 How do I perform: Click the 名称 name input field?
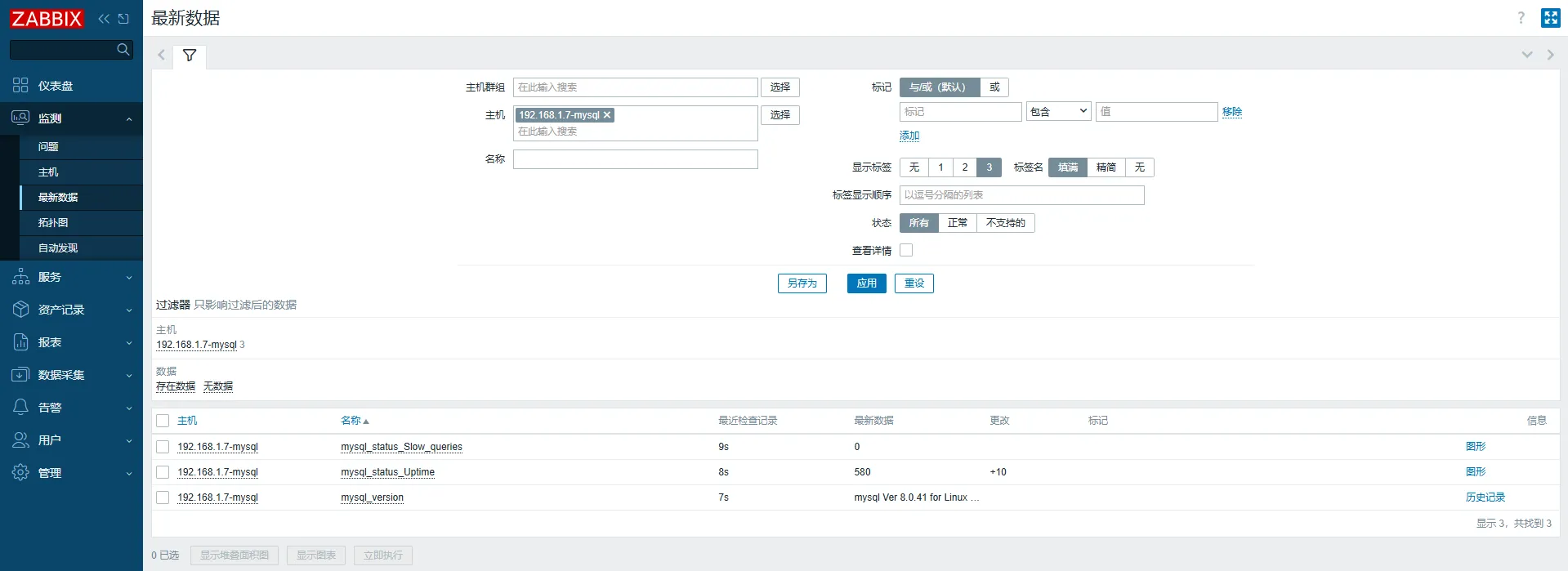(636, 159)
